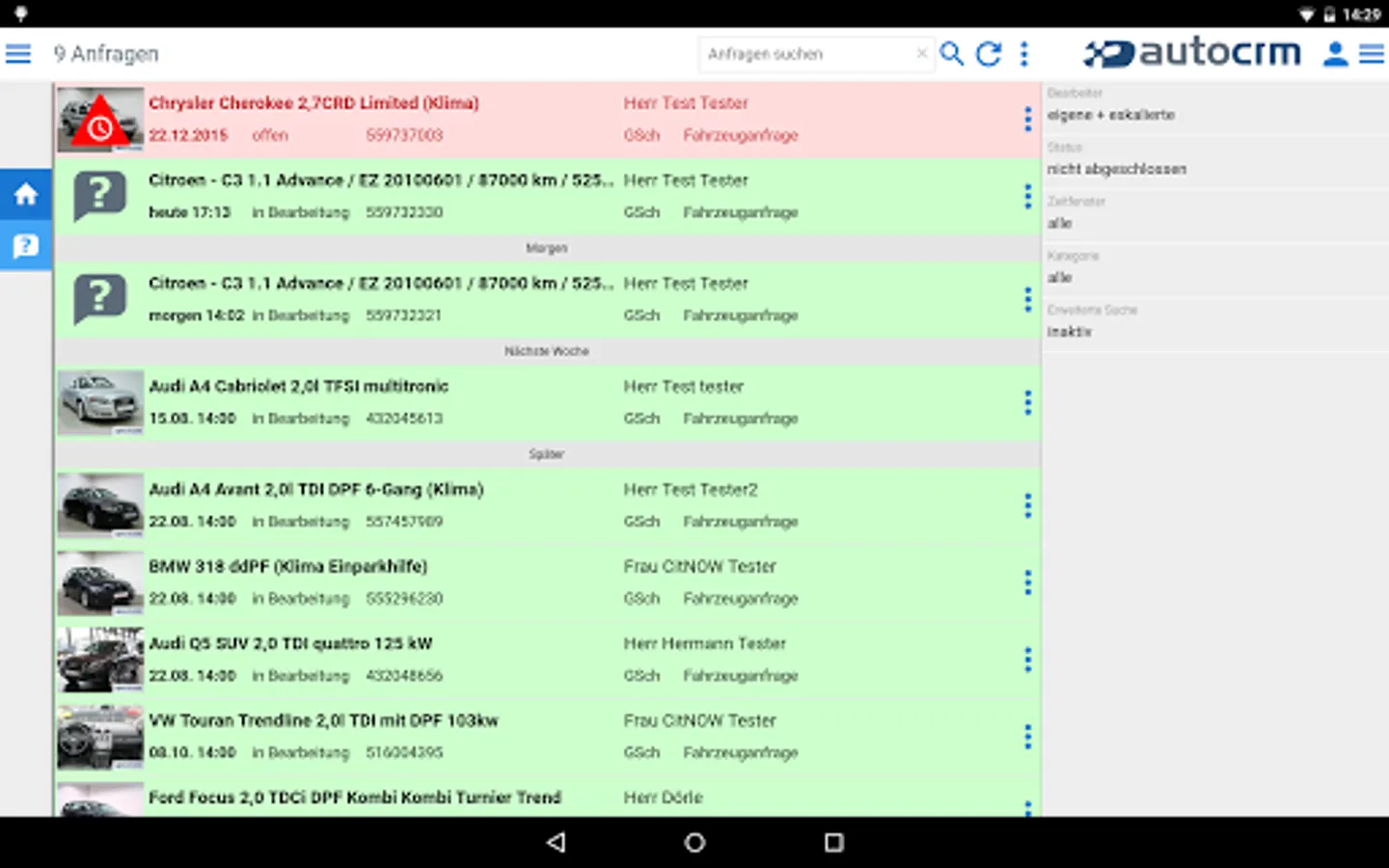
Task: Open the top toolbar overflow menu
Action: pyautogui.click(x=1024, y=54)
